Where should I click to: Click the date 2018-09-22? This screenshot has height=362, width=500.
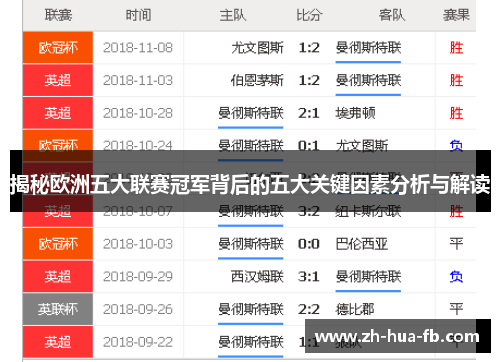click(x=138, y=342)
